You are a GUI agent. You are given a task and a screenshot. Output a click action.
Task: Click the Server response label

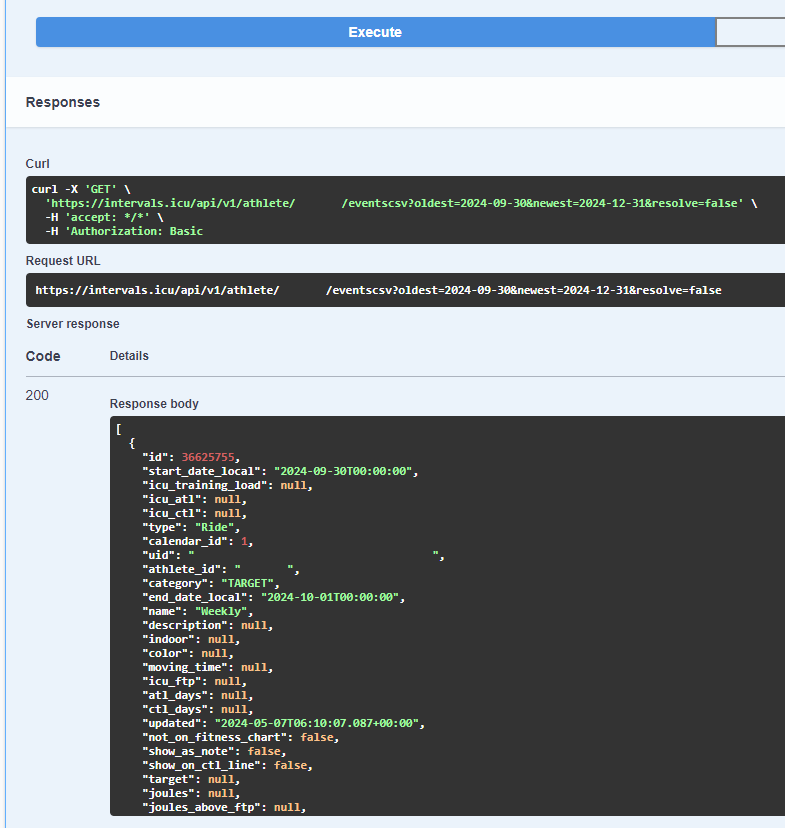[x=73, y=324]
